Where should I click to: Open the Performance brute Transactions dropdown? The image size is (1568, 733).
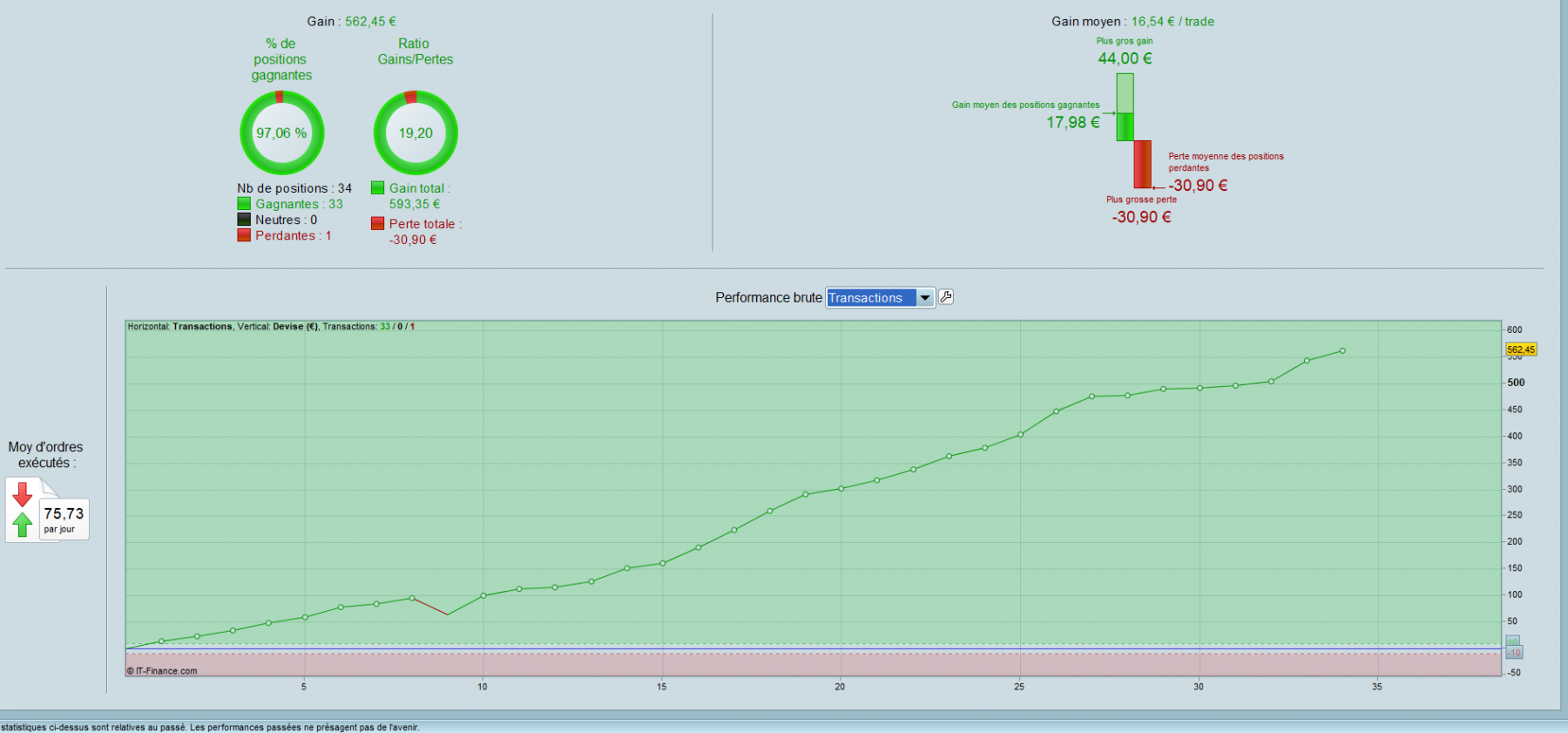(880, 298)
